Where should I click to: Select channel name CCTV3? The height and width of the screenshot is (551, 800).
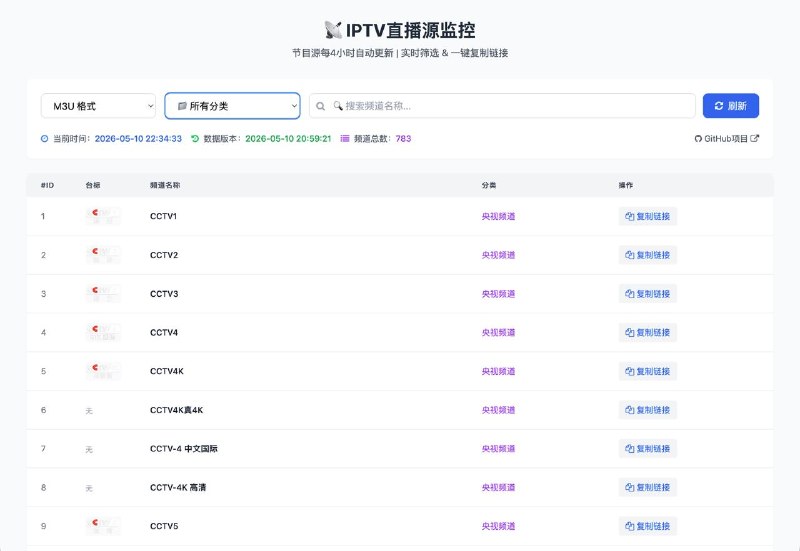click(164, 294)
